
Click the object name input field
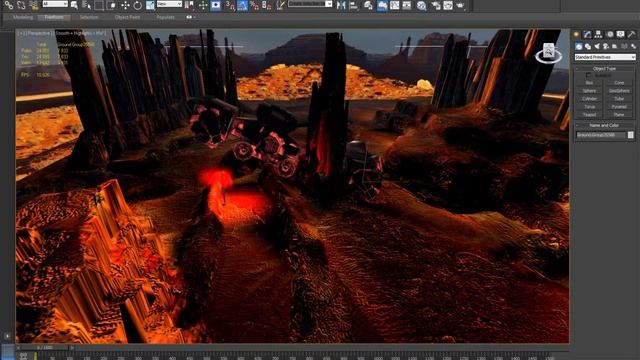[x=601, y=135]
